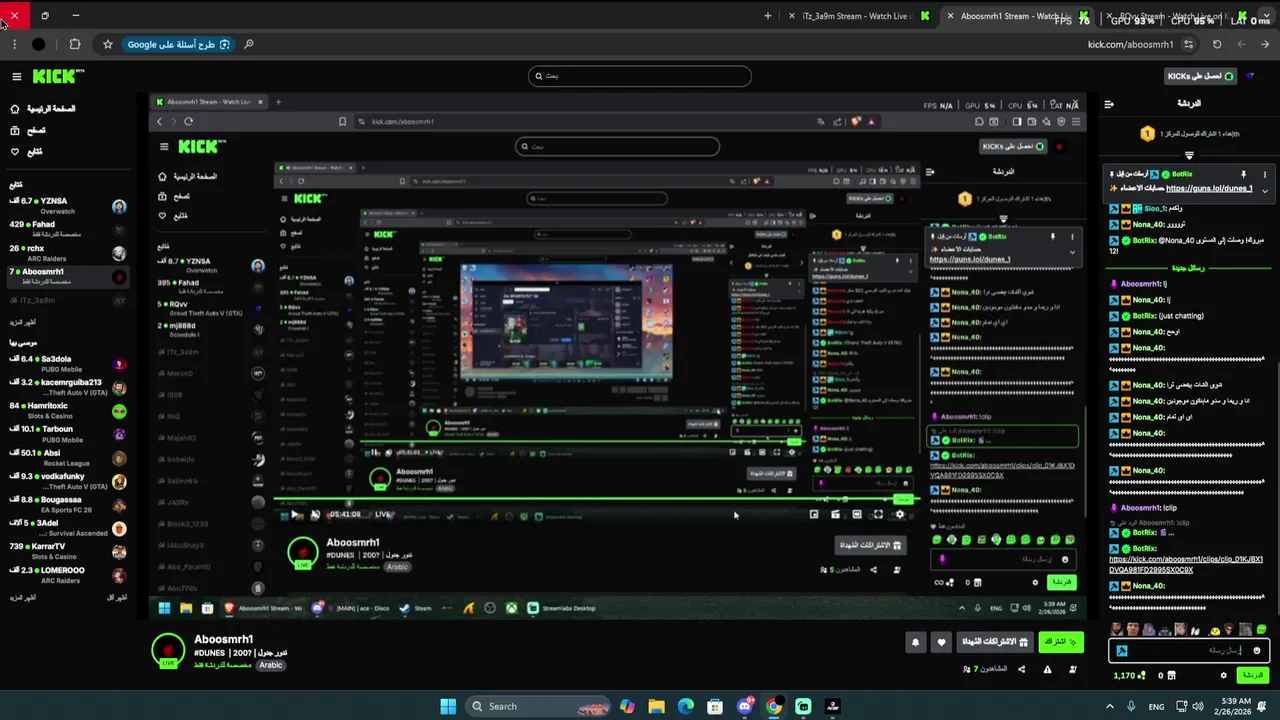The height and width of the screenshot is (720, 1280).
Task: Open Fahad channel in the sidebar
Action: [68, 229]
